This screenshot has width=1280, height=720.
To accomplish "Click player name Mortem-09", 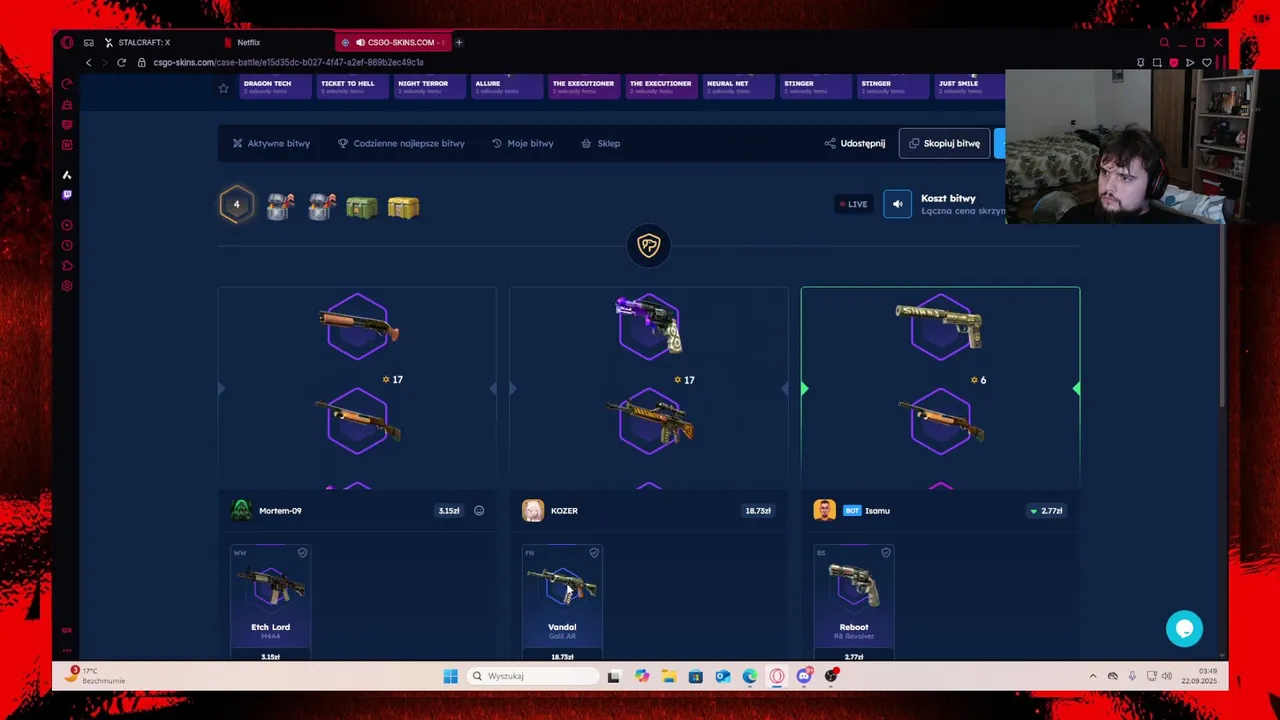I will (x=280, y=511).
